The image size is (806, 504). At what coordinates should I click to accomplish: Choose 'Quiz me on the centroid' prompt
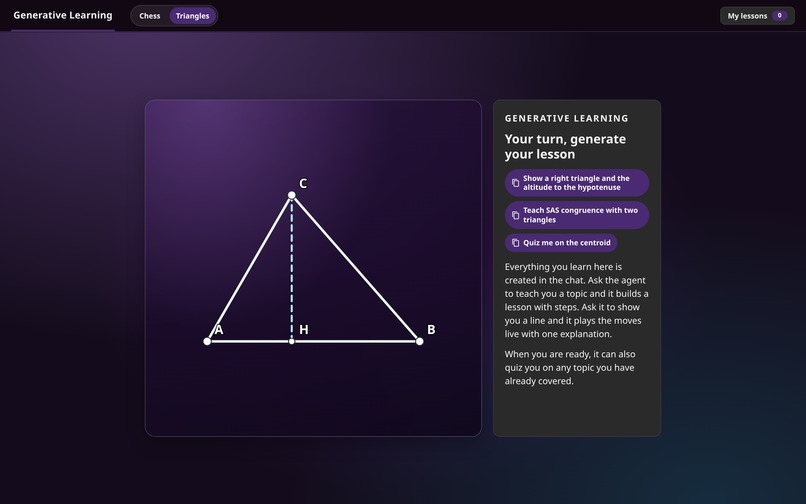[x=561, y=243]
